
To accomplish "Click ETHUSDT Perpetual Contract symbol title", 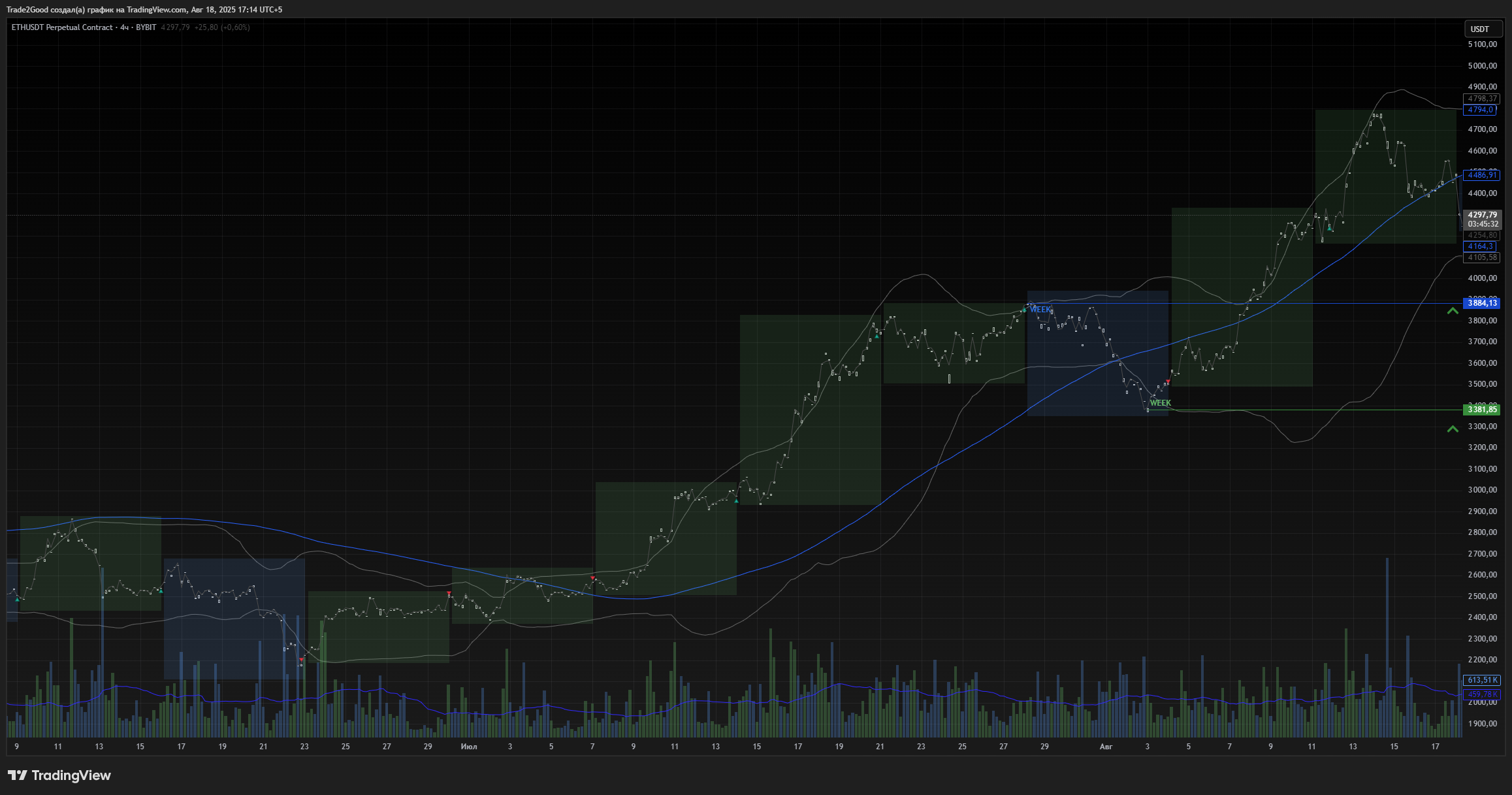I will pos(62,27).
